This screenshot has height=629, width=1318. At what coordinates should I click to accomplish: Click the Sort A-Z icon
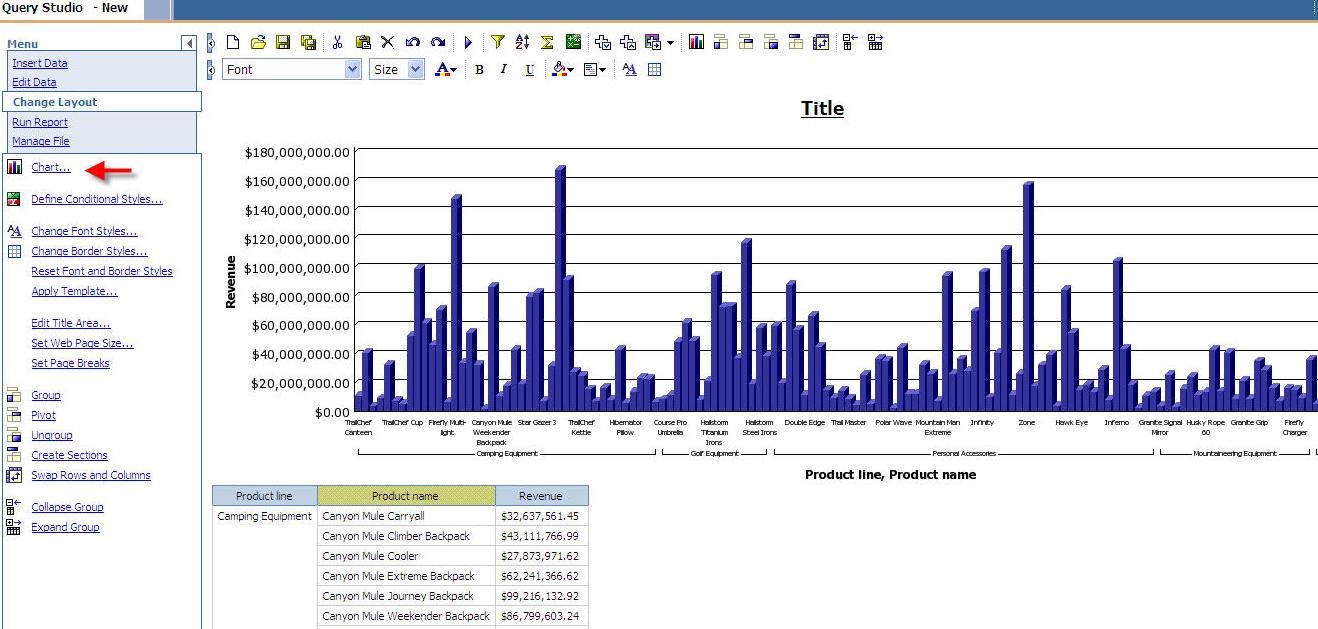pyautogui.click(x=522, y=42)
